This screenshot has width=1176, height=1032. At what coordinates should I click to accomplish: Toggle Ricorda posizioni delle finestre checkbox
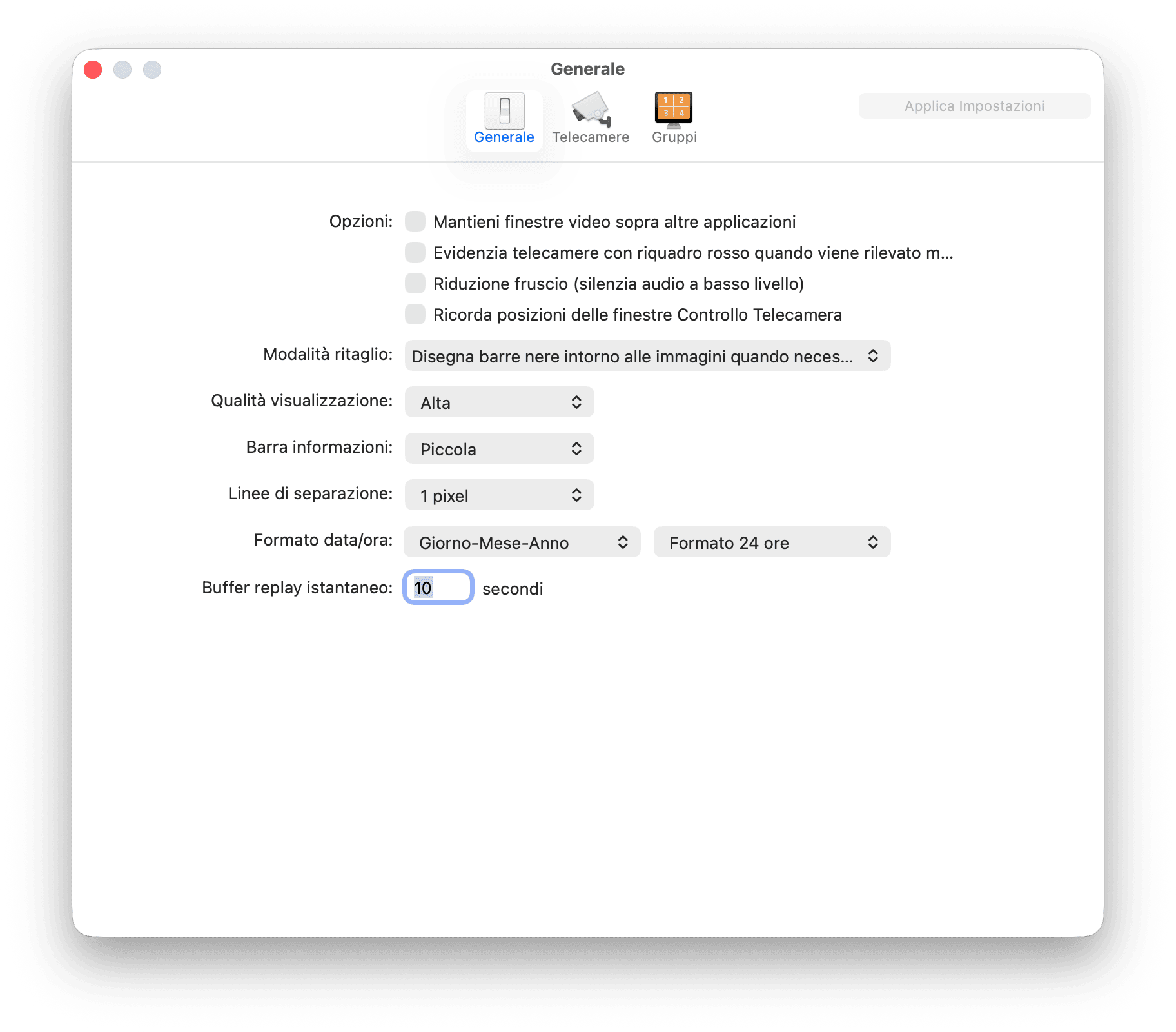[415, 314]
